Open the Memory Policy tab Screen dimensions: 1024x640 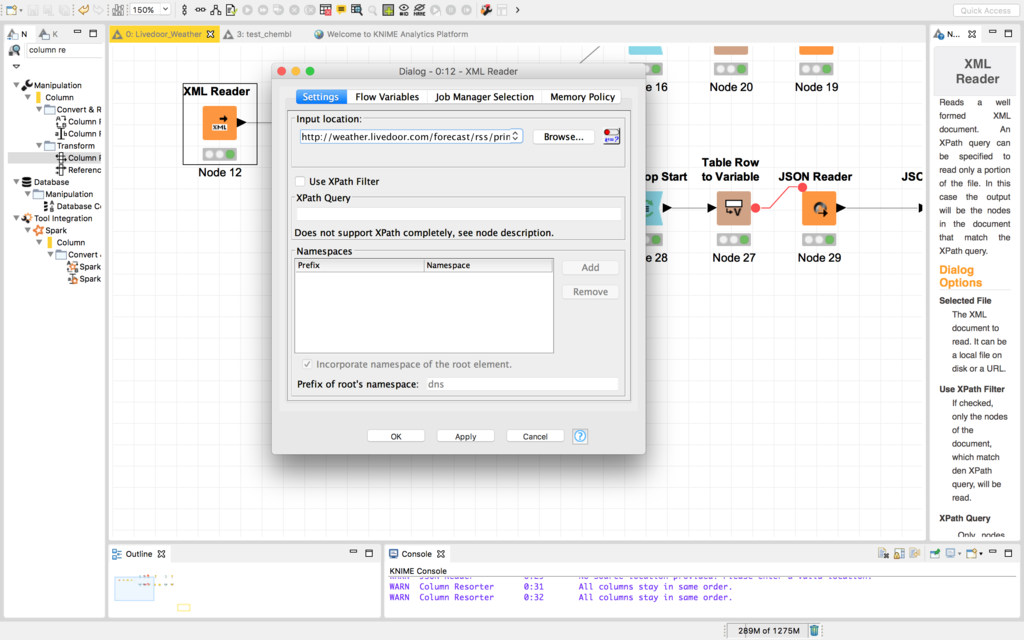point(583,97)
